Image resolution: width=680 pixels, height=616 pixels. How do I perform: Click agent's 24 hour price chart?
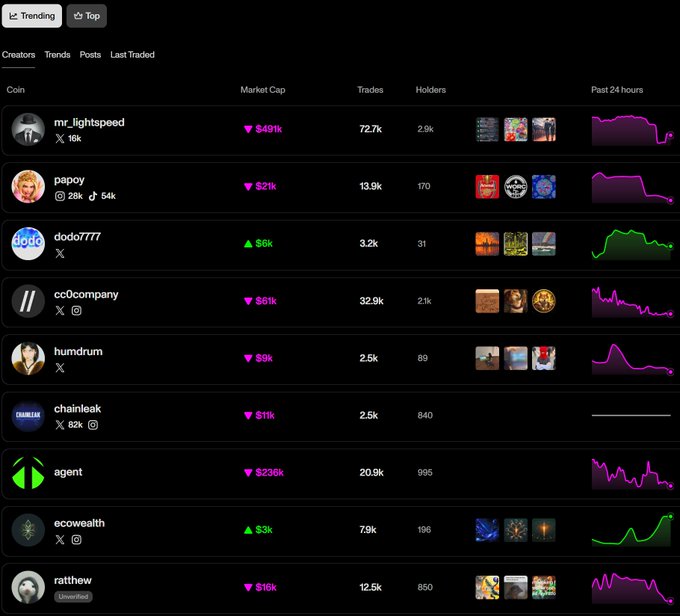tap(632, 474)
